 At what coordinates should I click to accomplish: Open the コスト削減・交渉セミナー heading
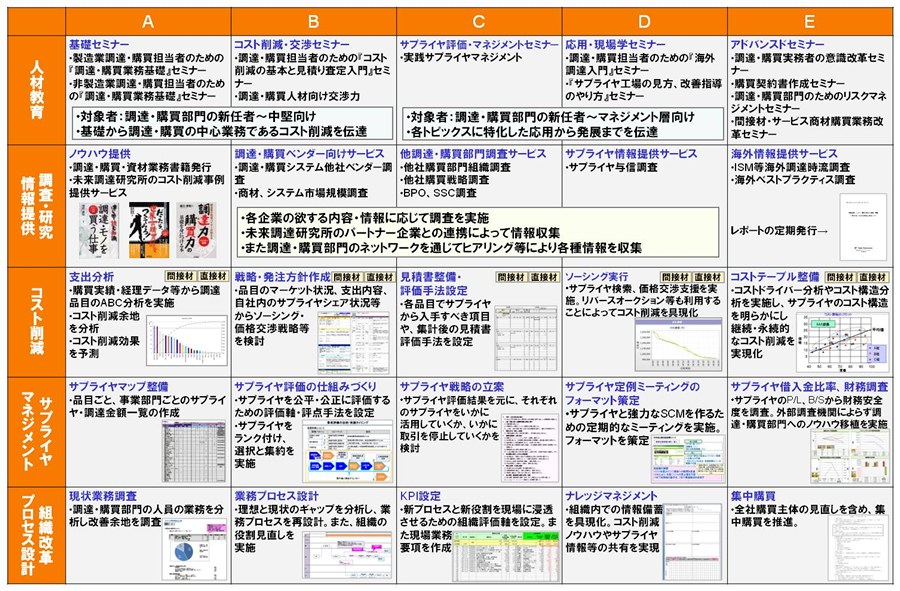[x=292, y=44]
